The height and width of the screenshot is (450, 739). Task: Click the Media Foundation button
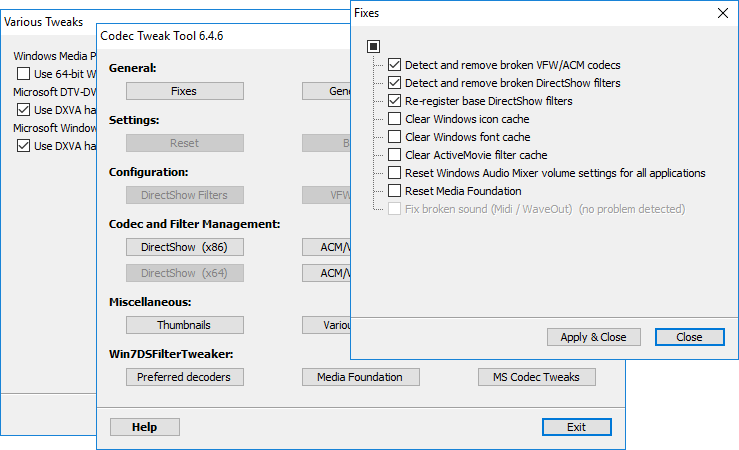(x=360, y=377)
